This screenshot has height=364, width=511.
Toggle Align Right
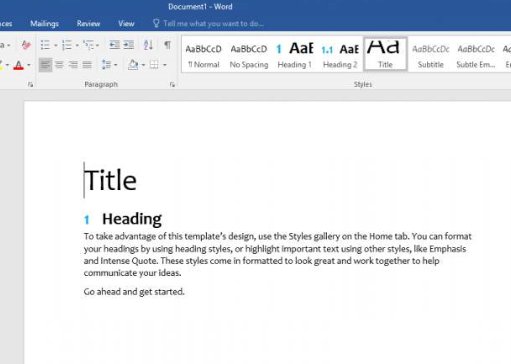coord(73,65)
